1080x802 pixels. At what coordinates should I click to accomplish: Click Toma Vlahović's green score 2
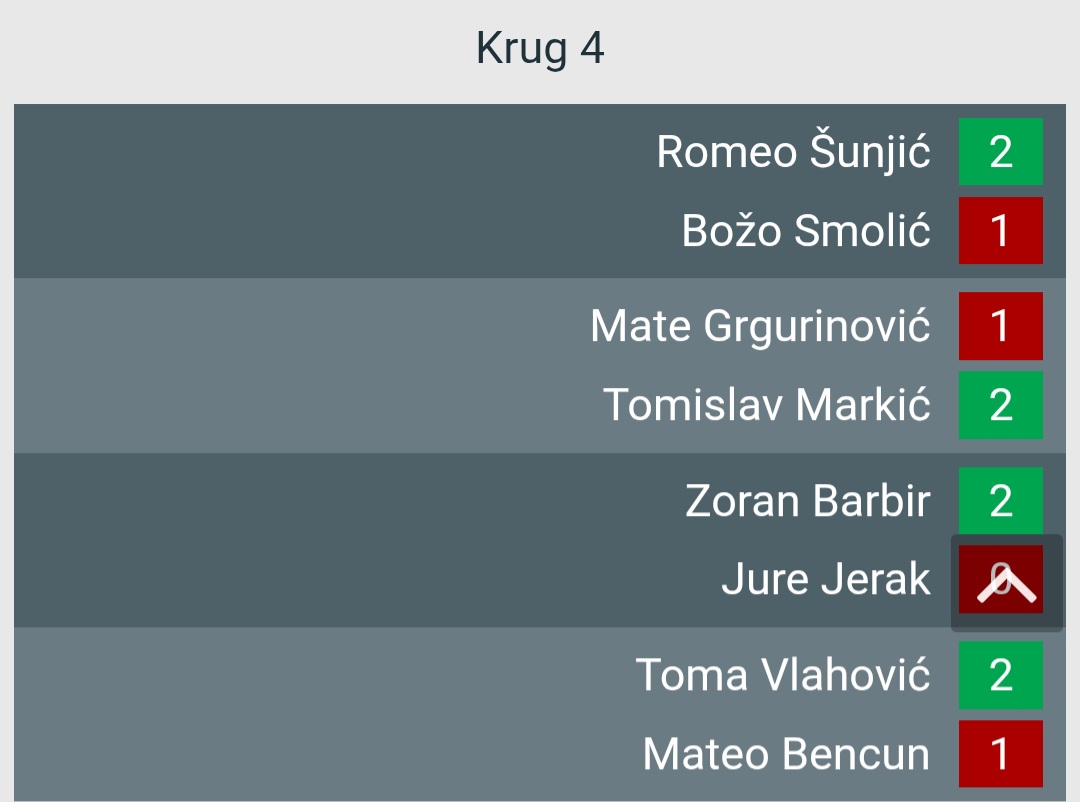(x=1001, y=675)
